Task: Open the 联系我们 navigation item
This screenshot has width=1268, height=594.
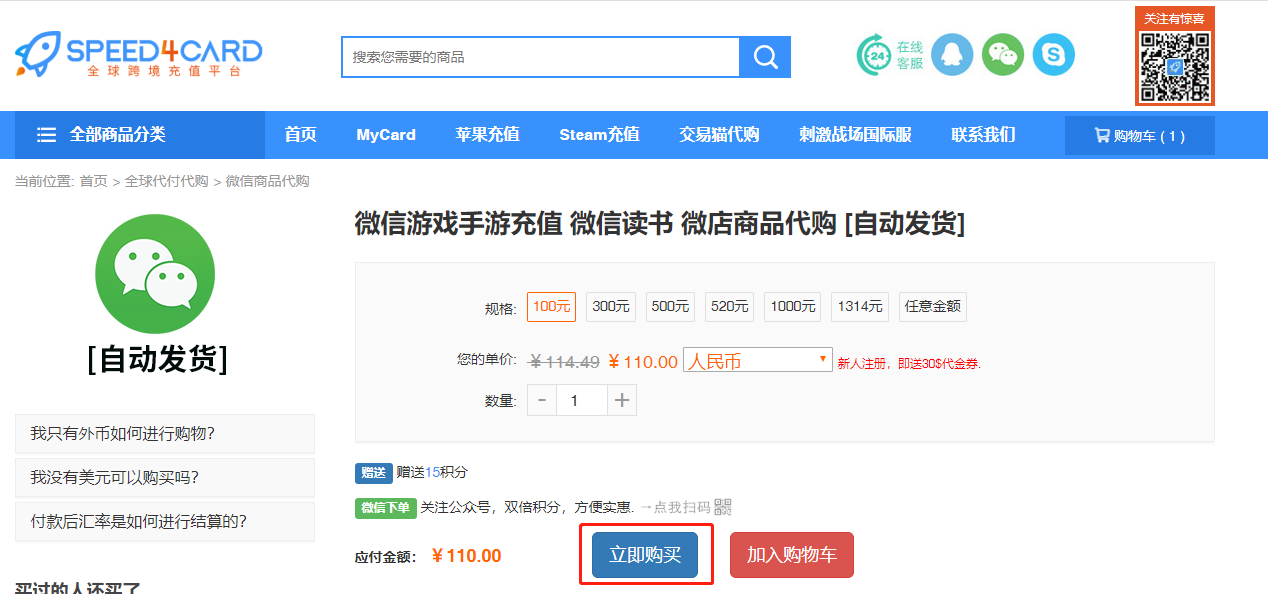Action: click(983, 135)
